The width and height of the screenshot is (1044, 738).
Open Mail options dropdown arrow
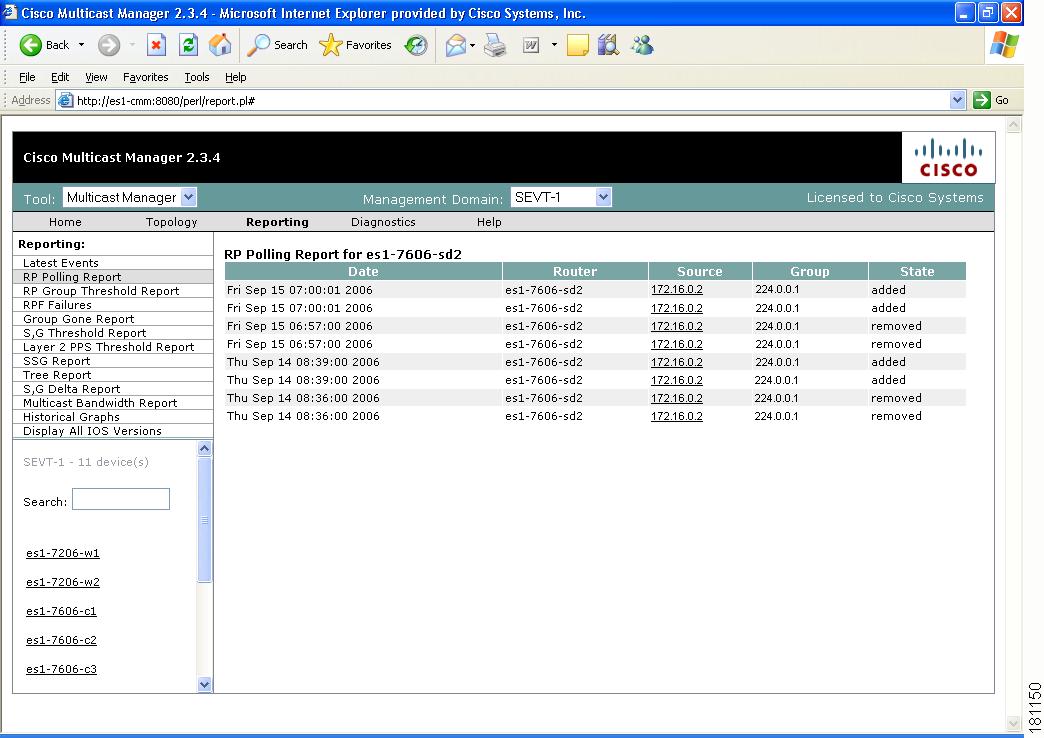pos(472,45)
